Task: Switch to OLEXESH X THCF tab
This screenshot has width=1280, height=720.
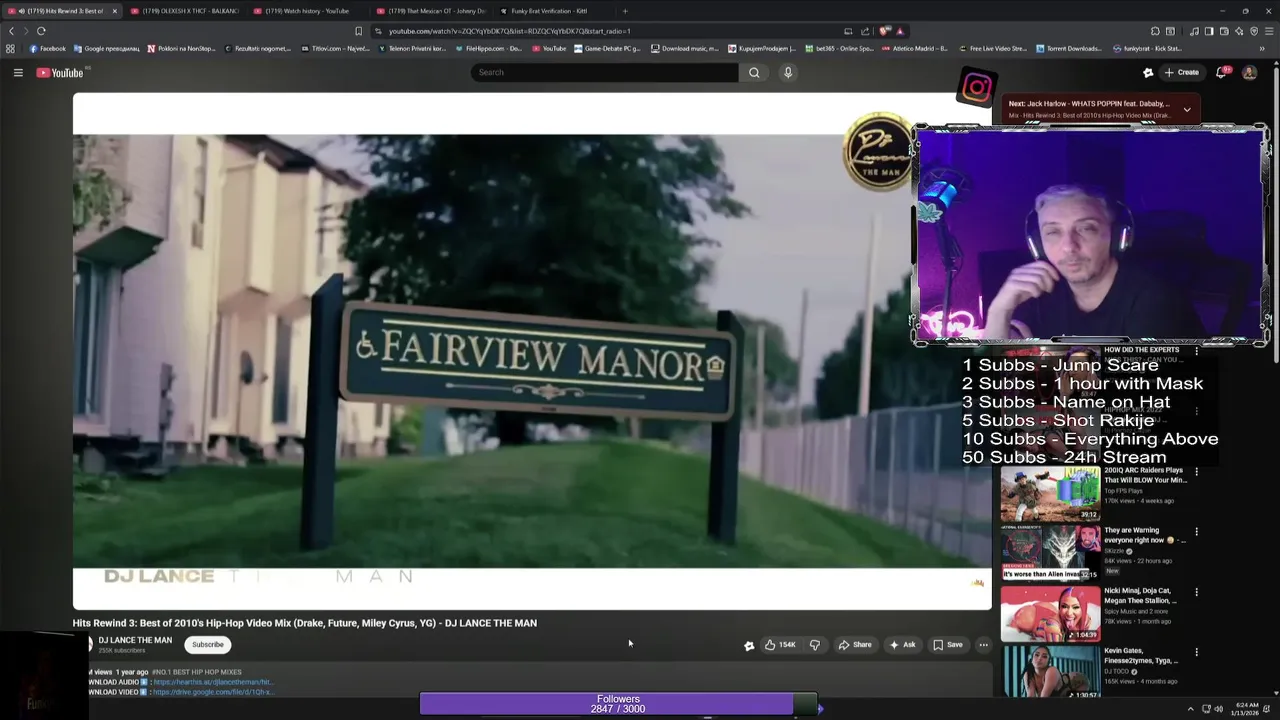Action: (x=185, y=11)
